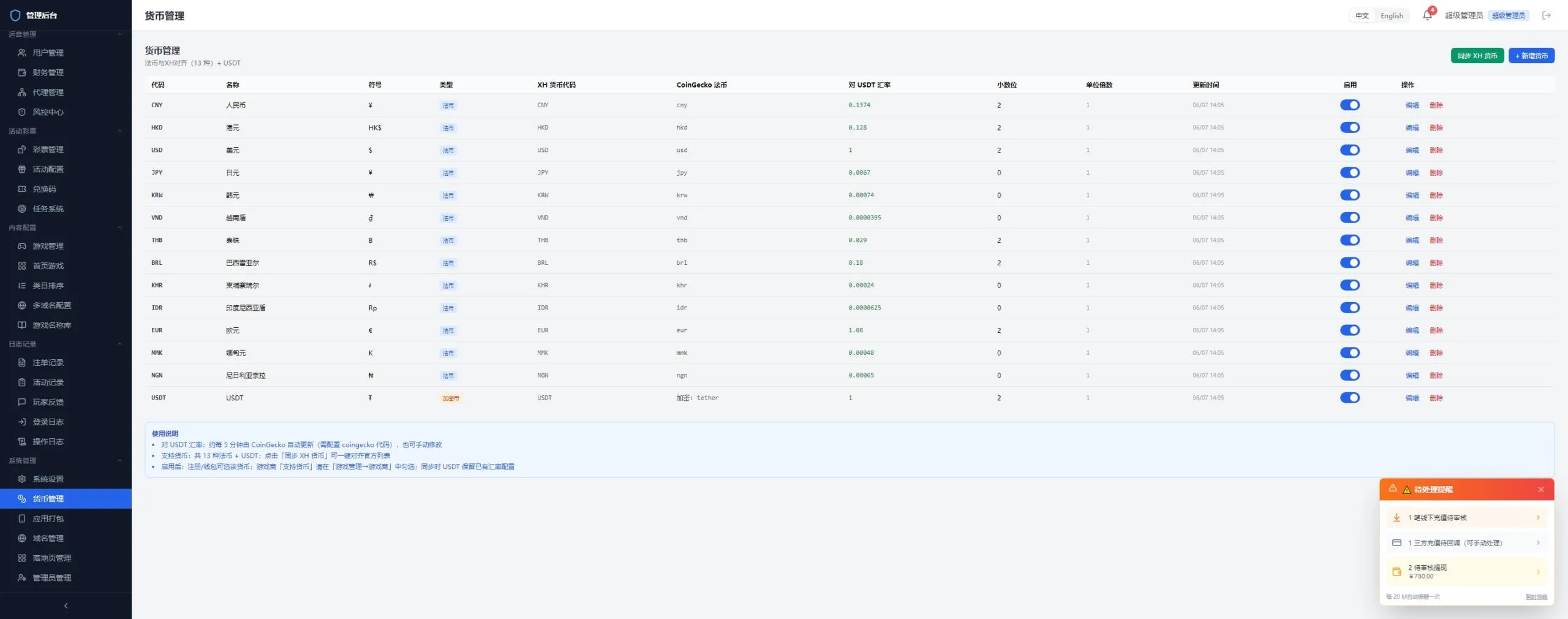The image size is (1568, 619).
Task: Click the 代理管理 sidebar icon
Action: pyautogui.click(x=22, y=92)
